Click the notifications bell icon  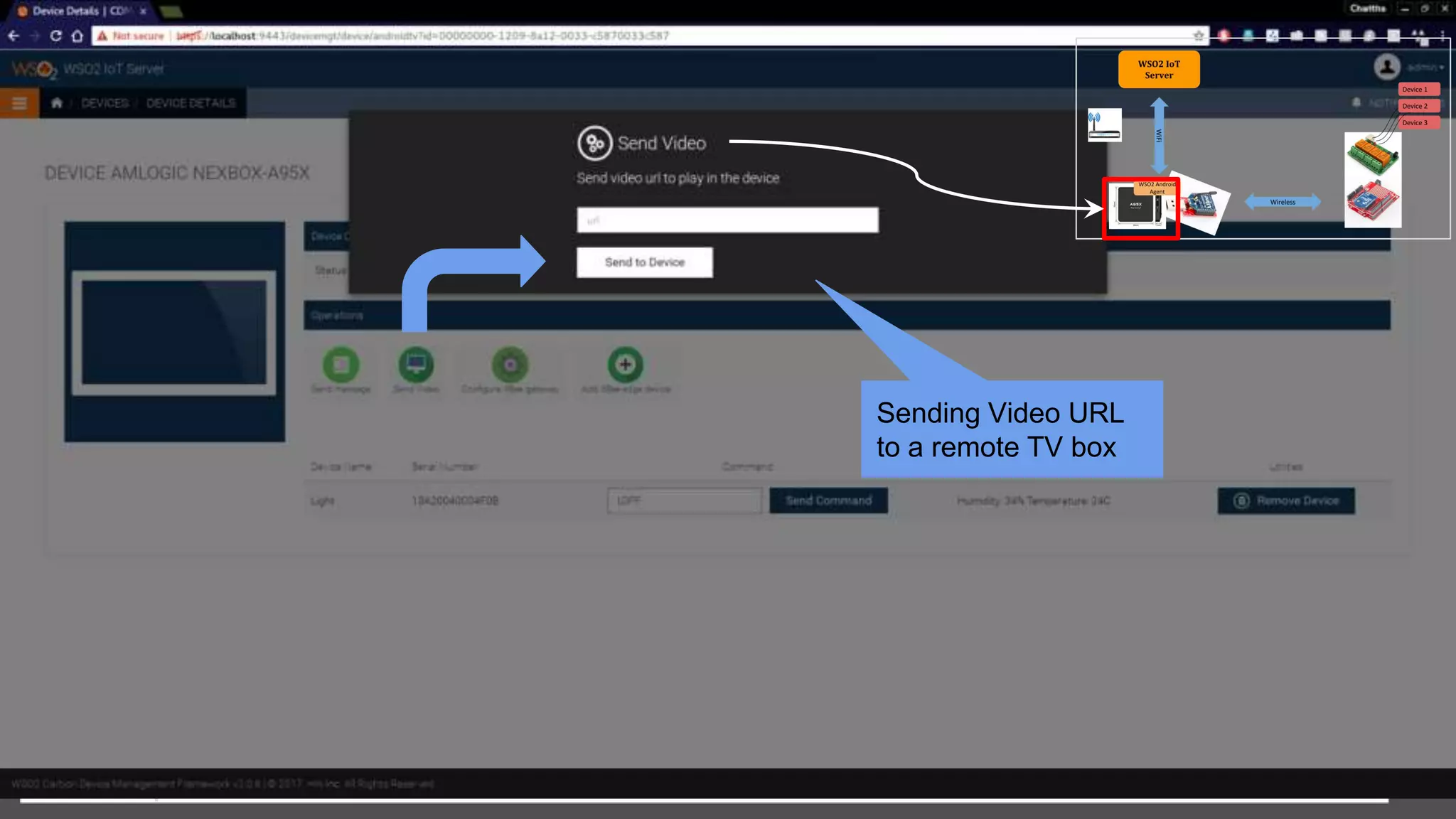click(1356, 103)
